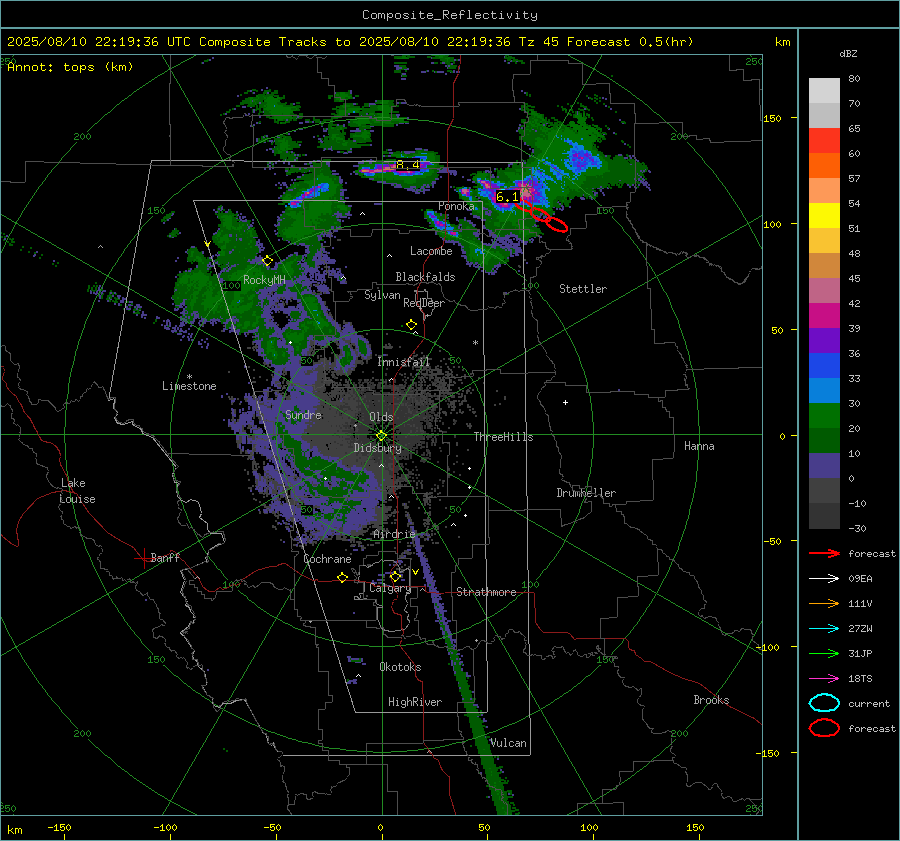The image size is (900, 841).
Task: Select the storm top label 6.1
Action: click(507, 197)
